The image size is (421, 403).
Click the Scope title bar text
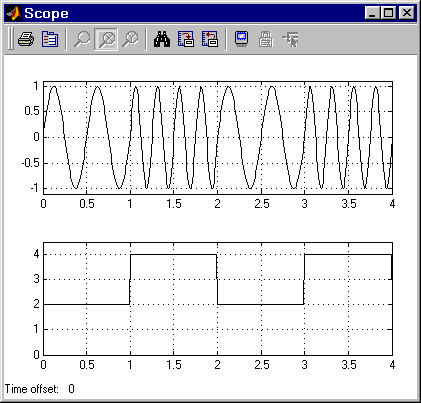click(46, 13)
